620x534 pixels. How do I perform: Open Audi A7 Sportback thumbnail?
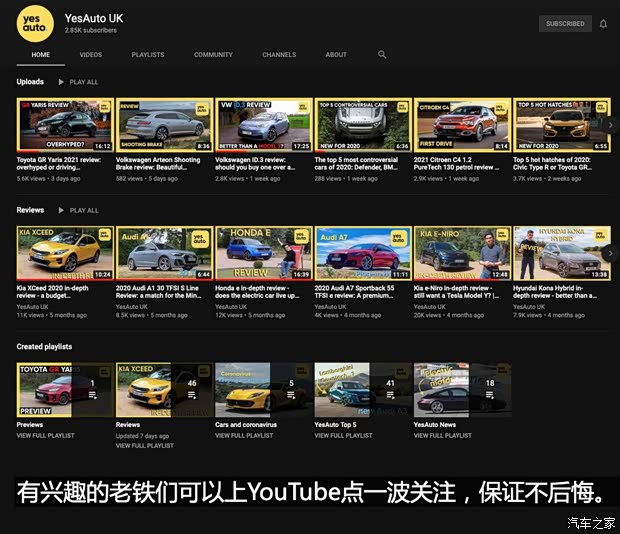click(x=363, y=253)
